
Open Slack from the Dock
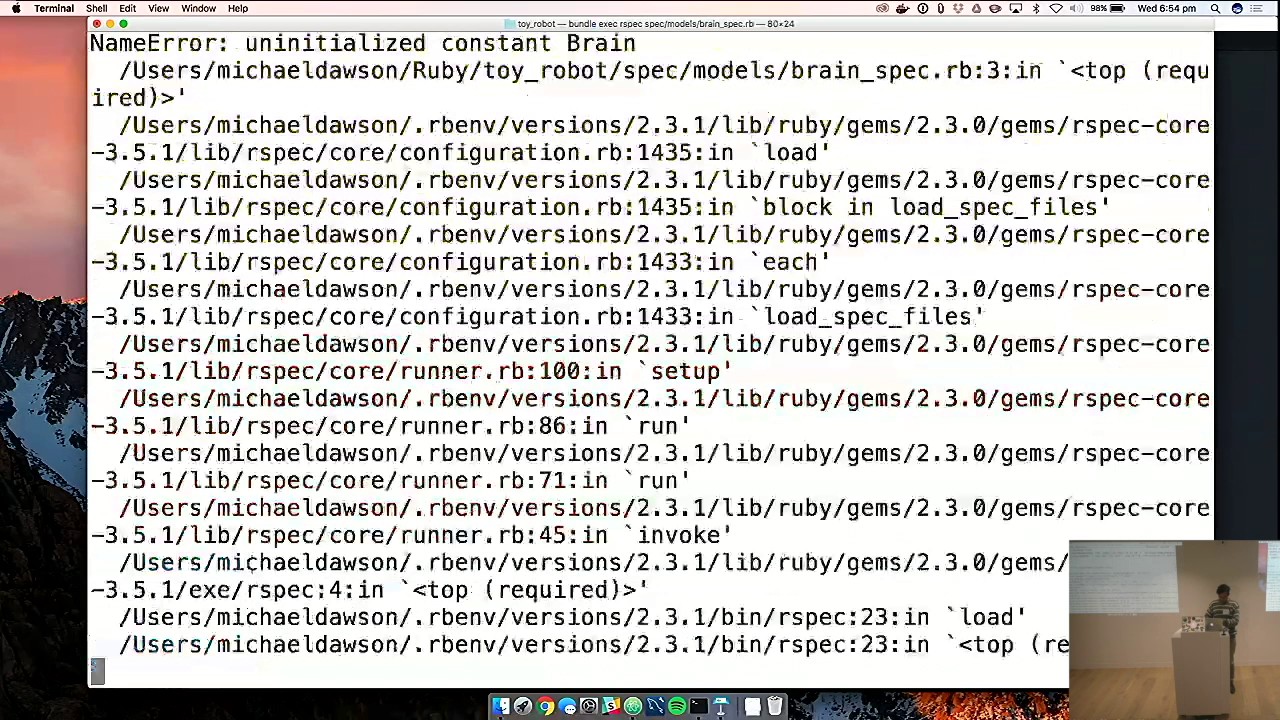(611, 706)
